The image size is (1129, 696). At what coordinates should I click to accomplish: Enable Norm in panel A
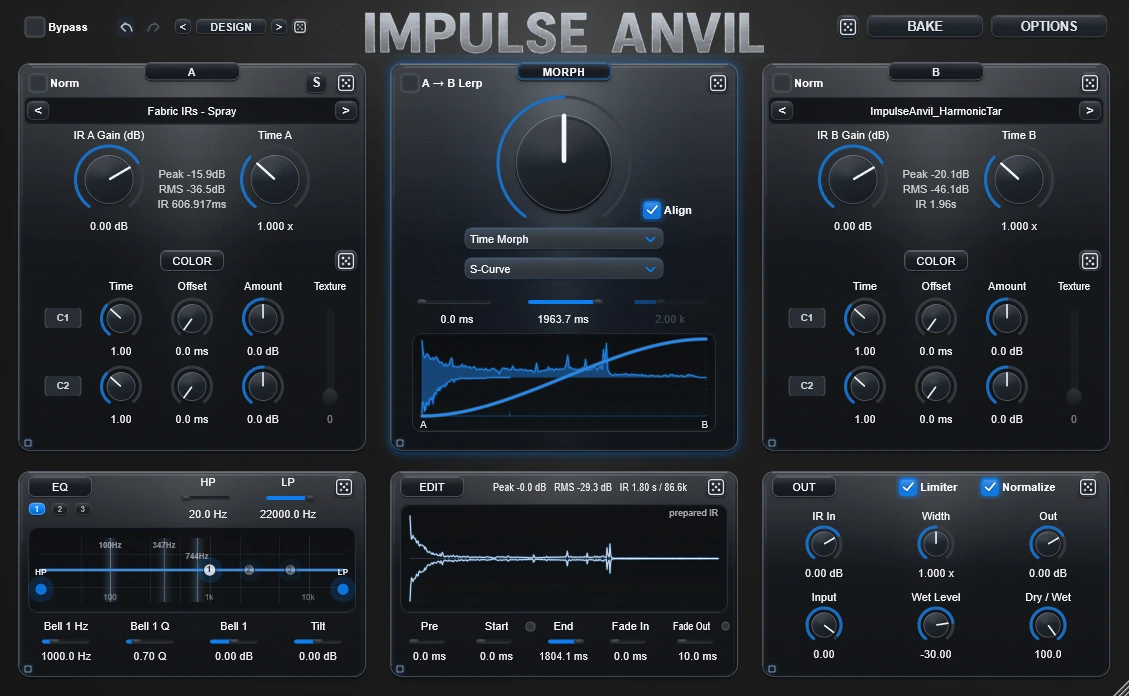[x=37, y=83]
